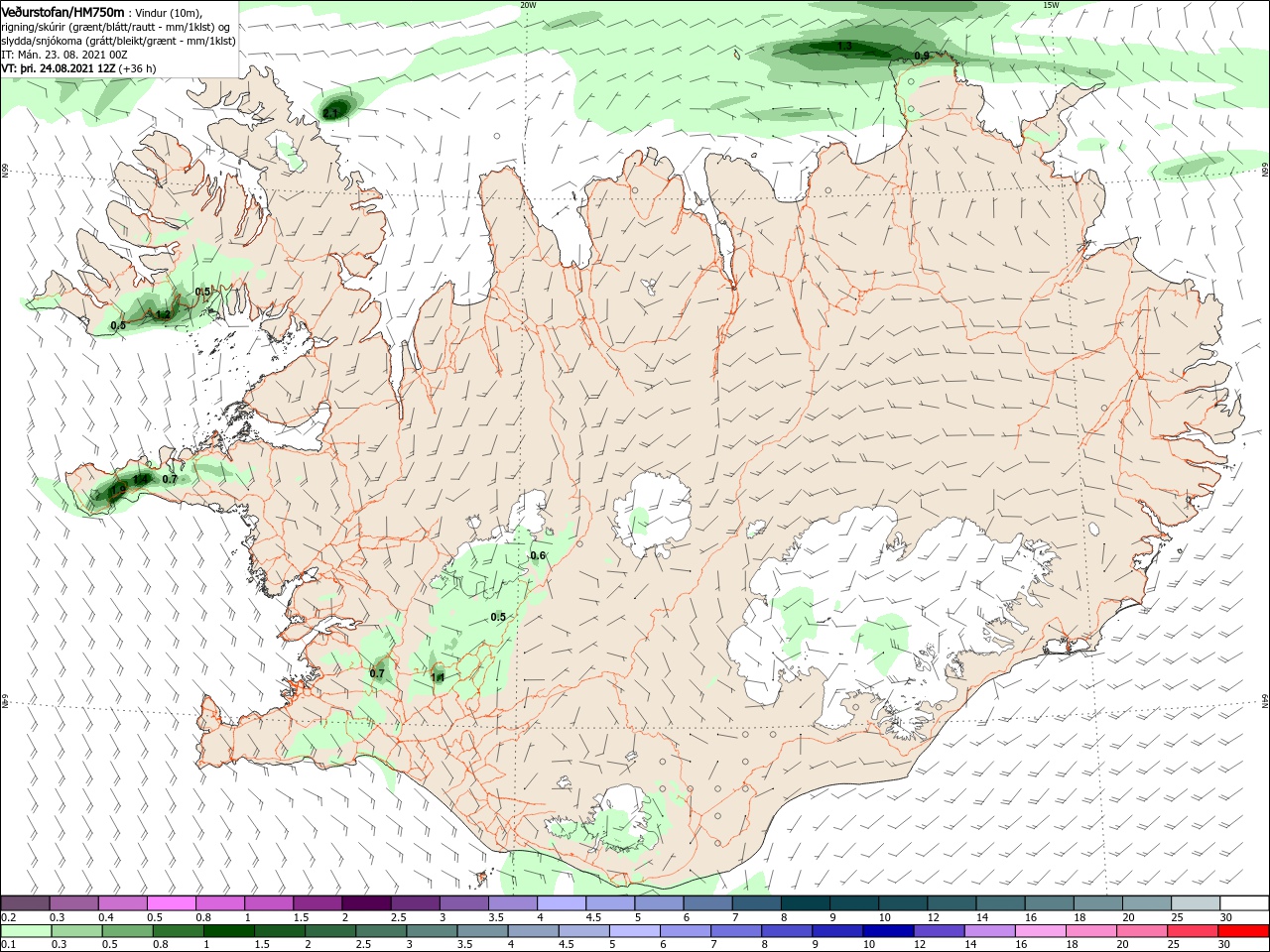Viewport: 1270px width, 952px height.
Task: Choose the 25 swatch in the lower rain legend row
Action: [1194, 930]
